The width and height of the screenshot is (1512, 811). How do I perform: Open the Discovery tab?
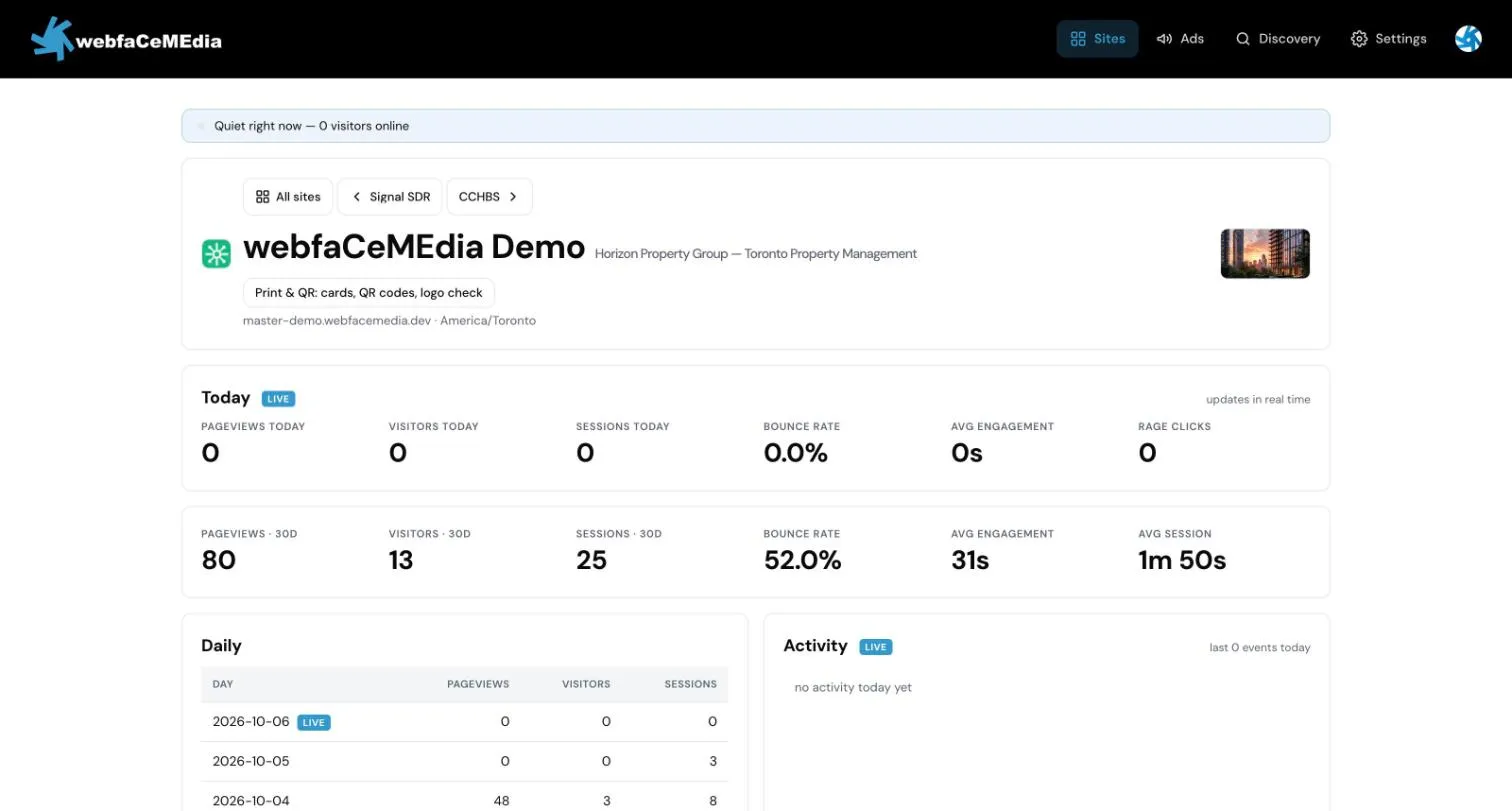1278,39
